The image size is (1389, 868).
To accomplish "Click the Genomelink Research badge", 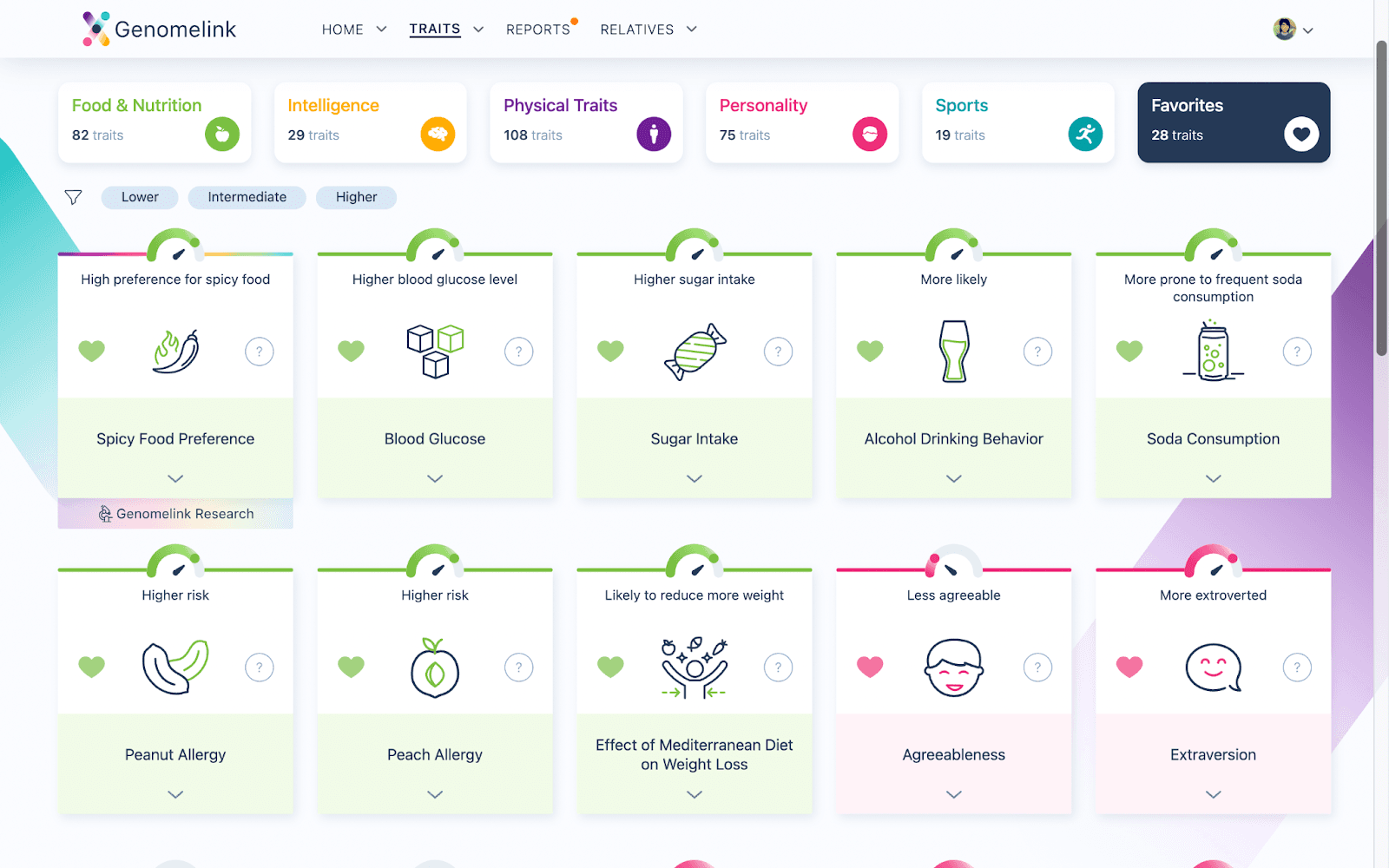I will click(174, 513).
